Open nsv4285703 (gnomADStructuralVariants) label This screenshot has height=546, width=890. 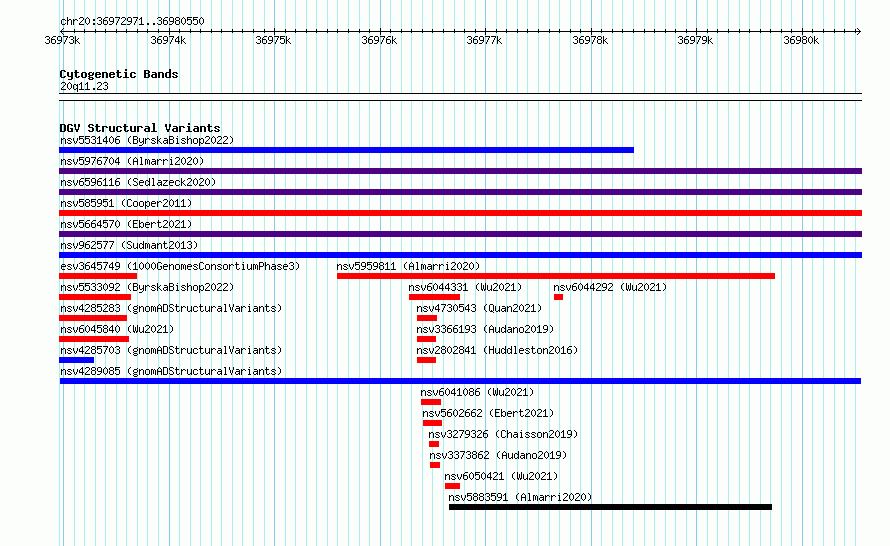171,350
